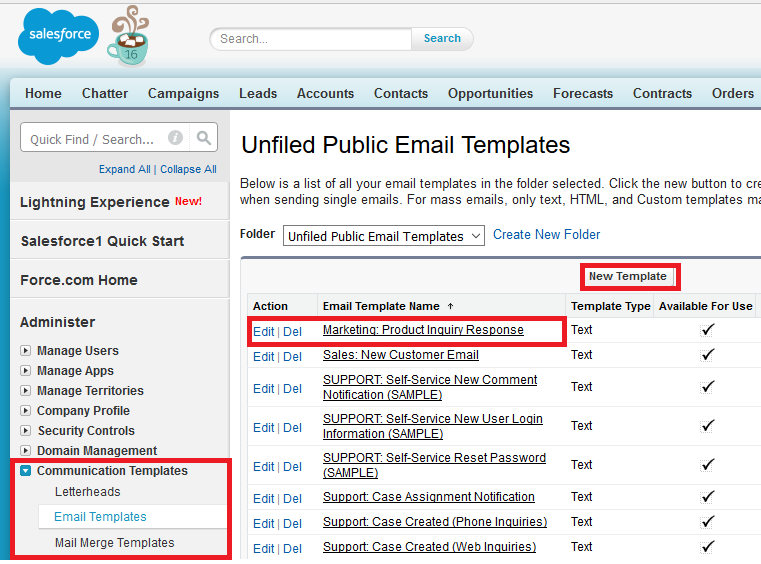Click the Email Template Name sort arrow
761x564 pixels.
point(449,306)
